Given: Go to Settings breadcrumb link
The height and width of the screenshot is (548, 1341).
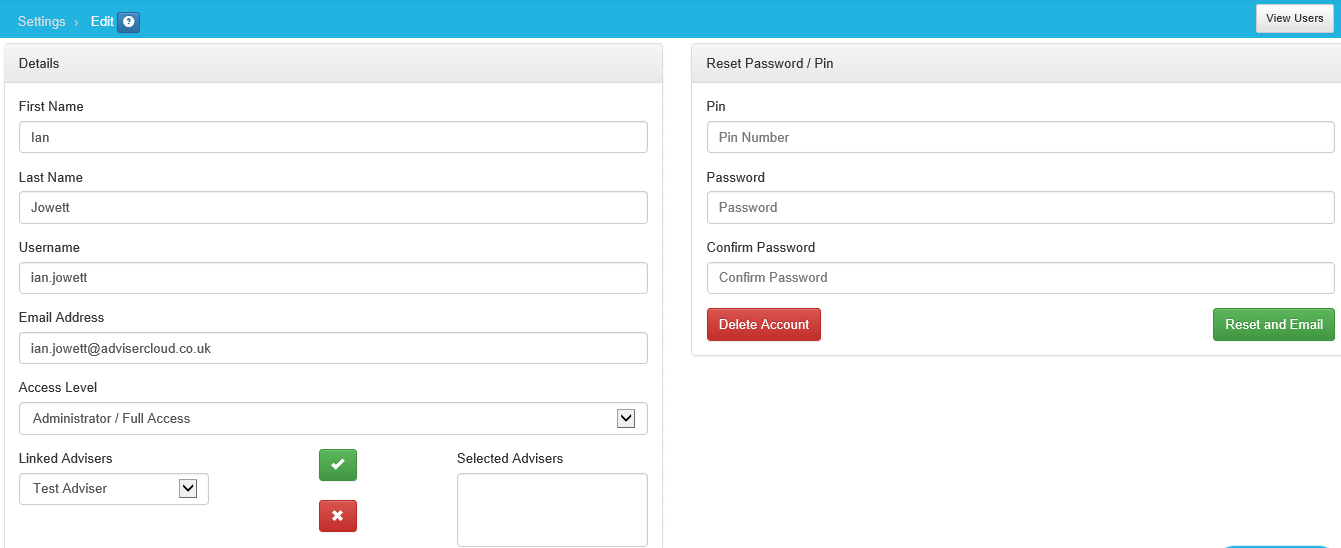Looking at the screenshot, I should click(x=41, y=21).
